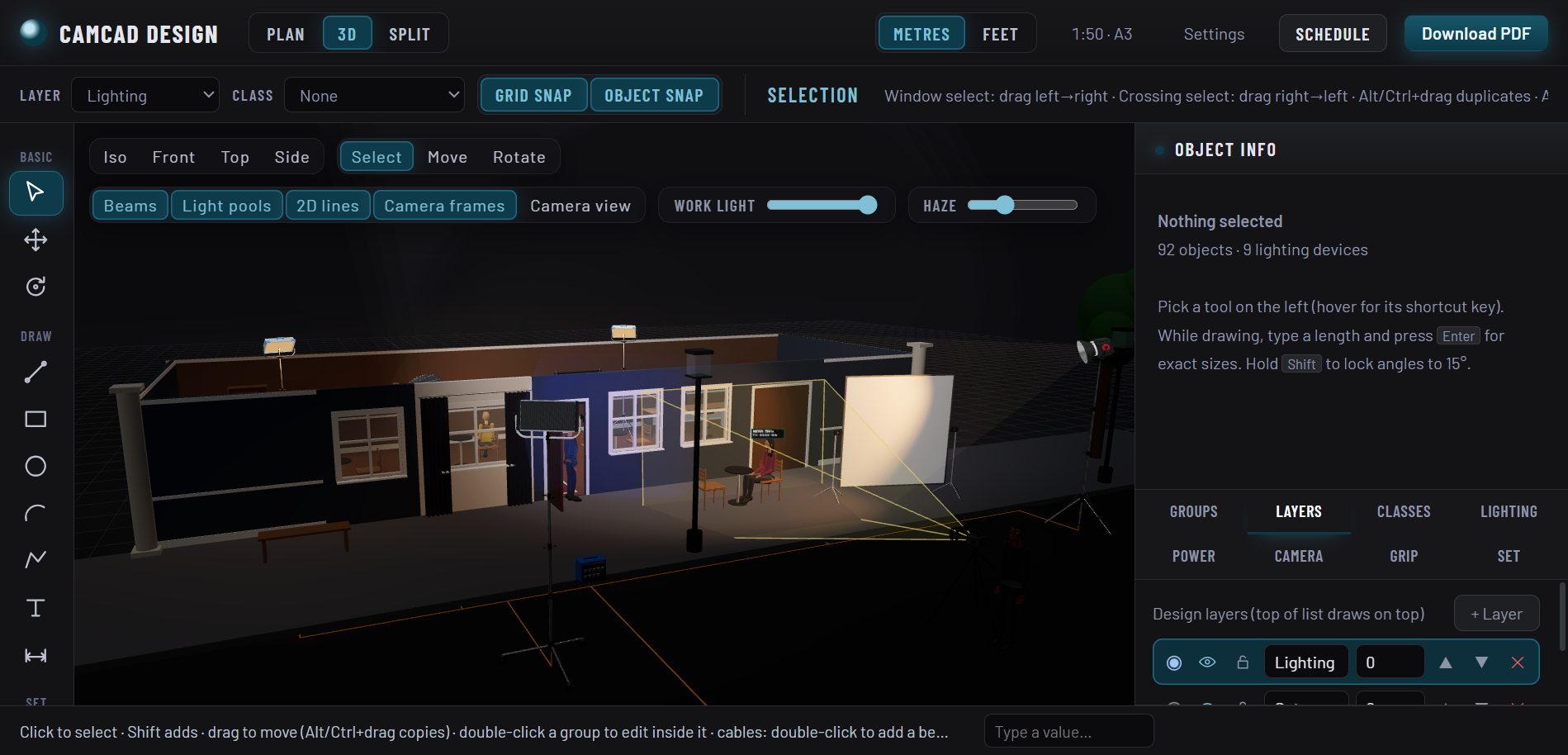
Task: Toggle Beams display
Action: click(130, 206)
